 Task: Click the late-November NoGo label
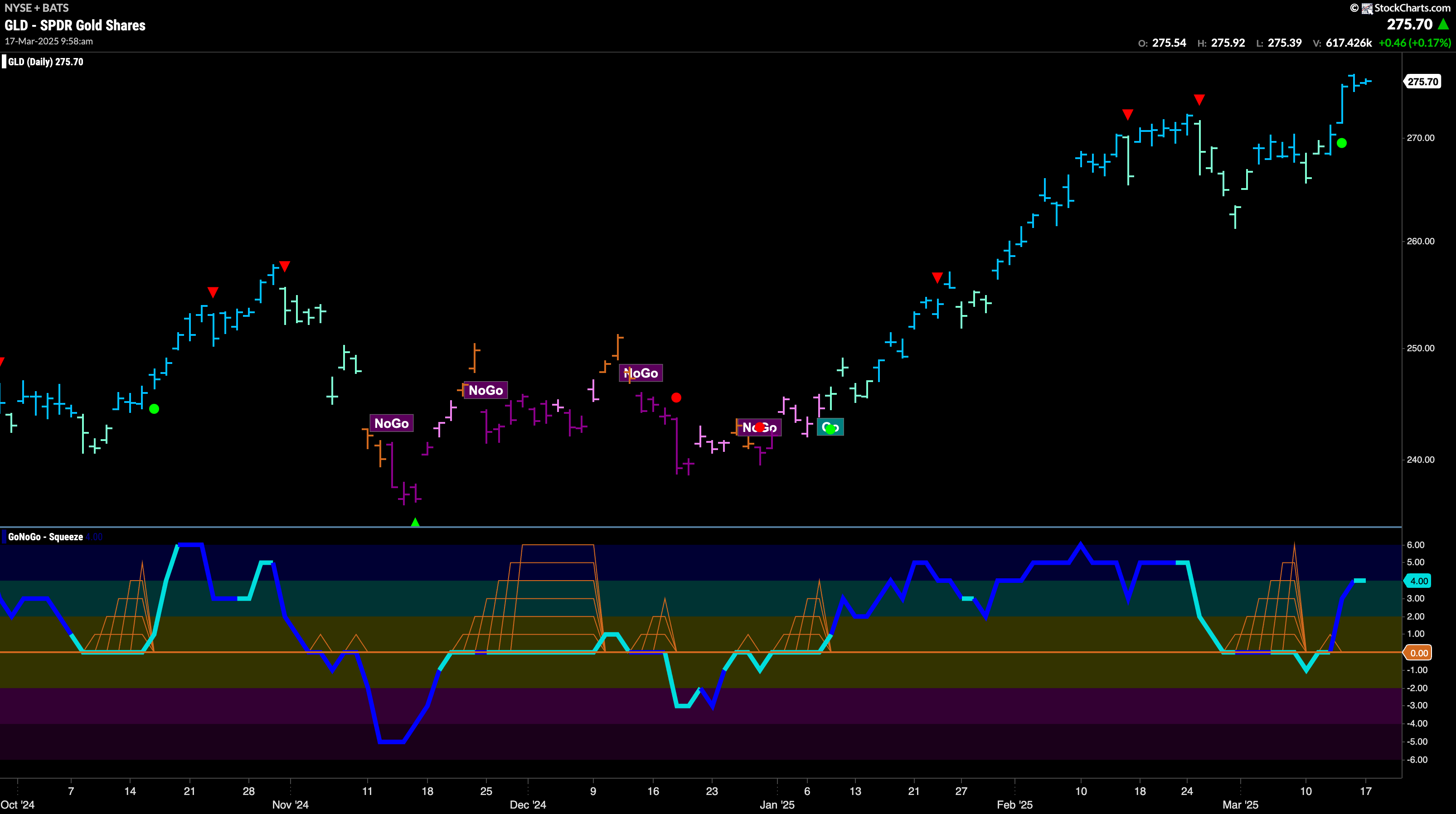[x=485, y=390]
